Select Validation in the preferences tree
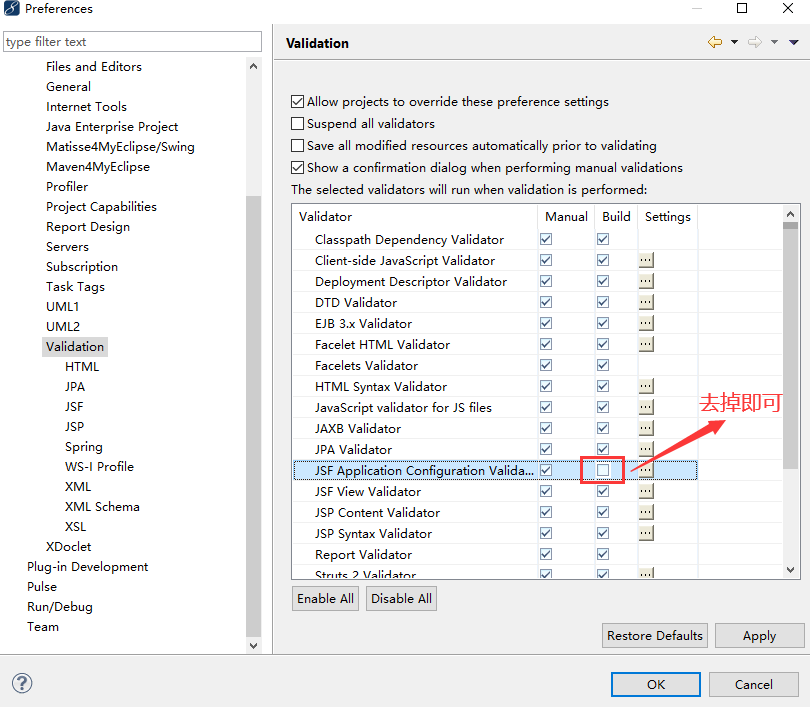 [x=75, y=347]
